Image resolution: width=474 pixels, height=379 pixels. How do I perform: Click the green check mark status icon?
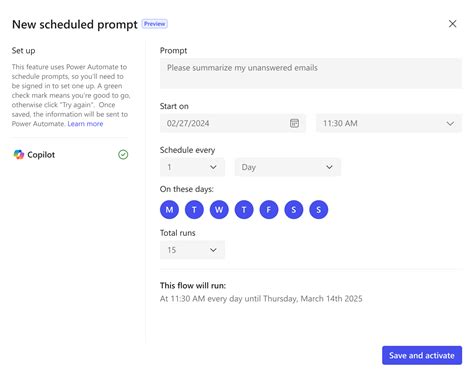click(x=123, y=155)
